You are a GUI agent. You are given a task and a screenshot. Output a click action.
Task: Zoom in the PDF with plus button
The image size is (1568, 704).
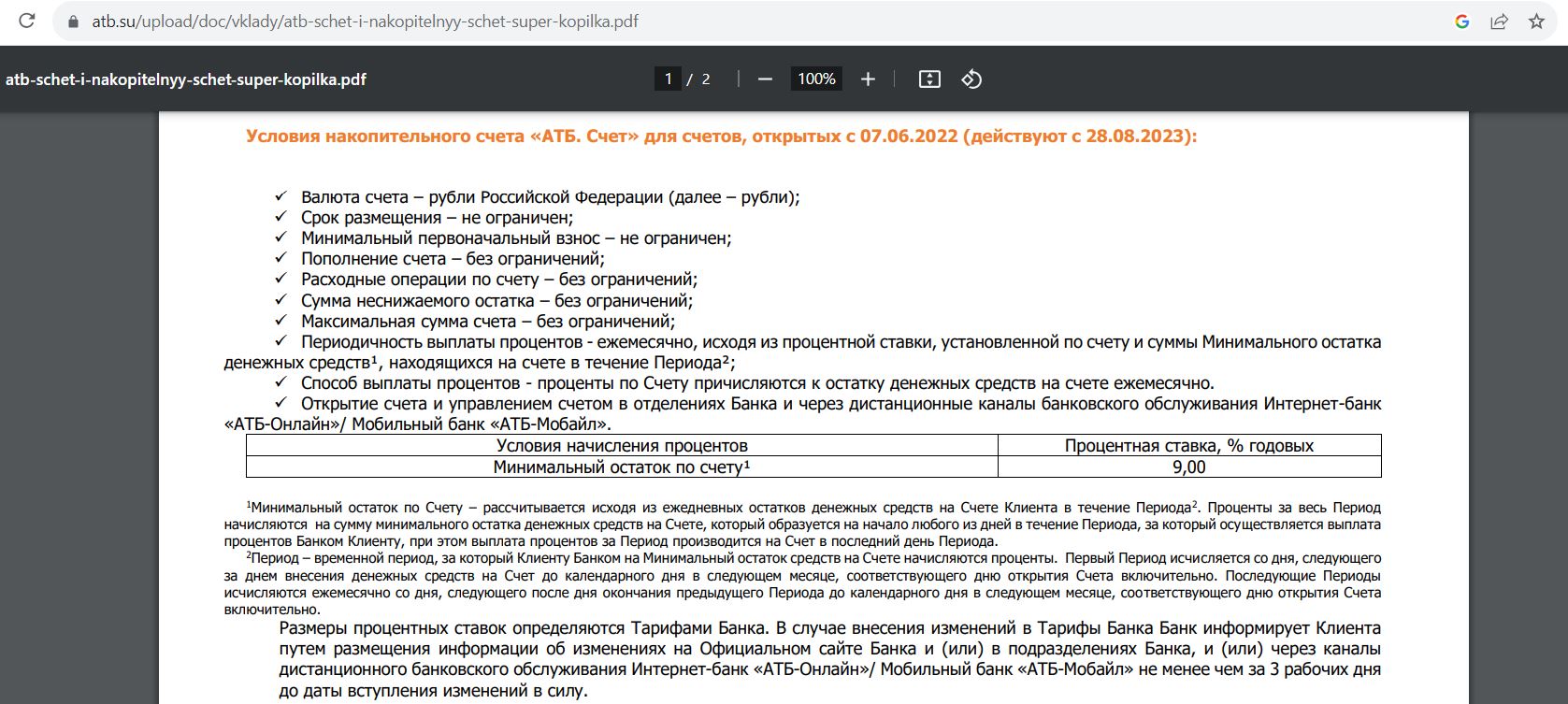point(868,79)
